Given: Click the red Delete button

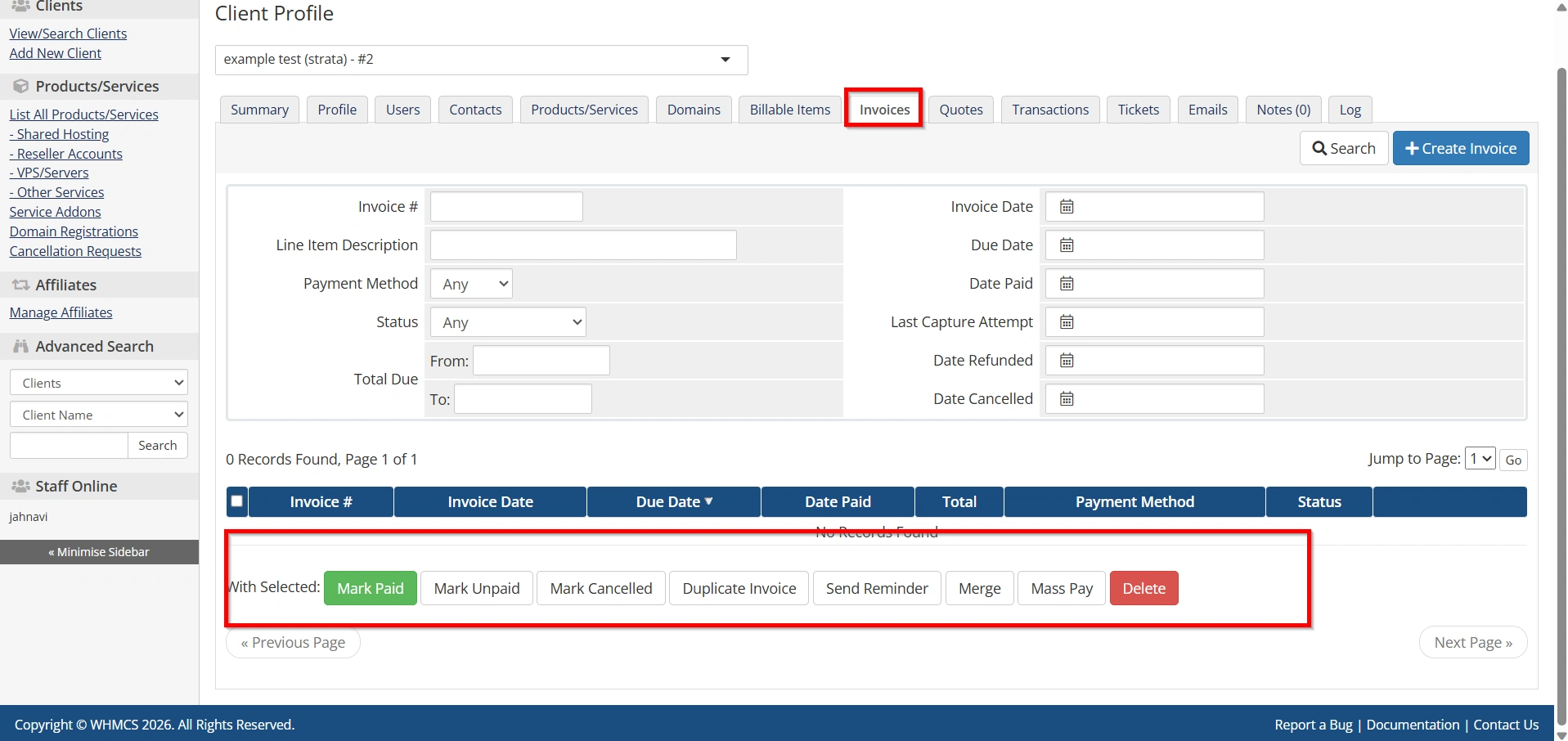Looking at the screenshot, I should tap(1143, 588).
